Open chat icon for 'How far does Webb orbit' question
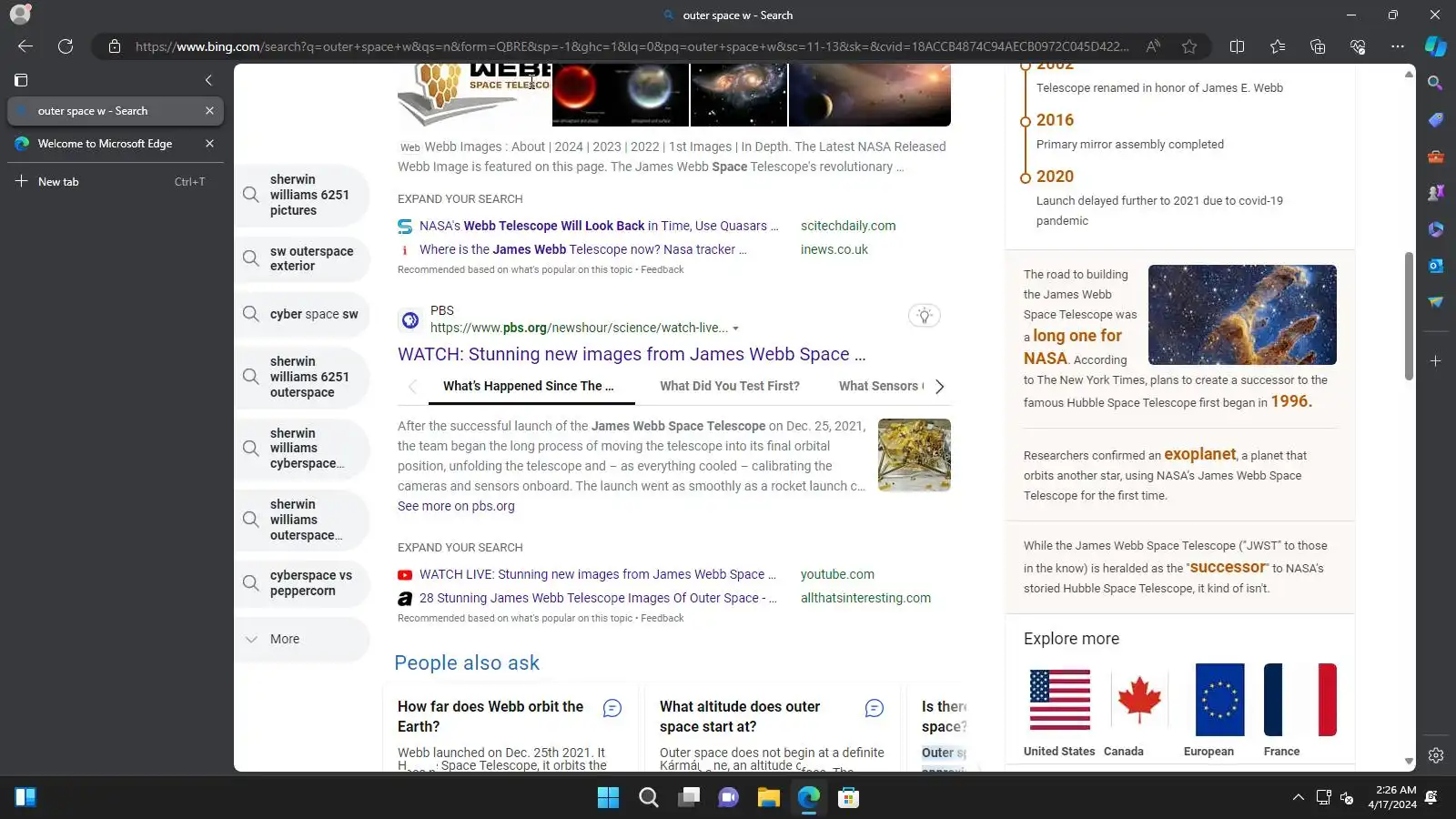Viewport: 1456px width, 819px height. tap(612, 708)
